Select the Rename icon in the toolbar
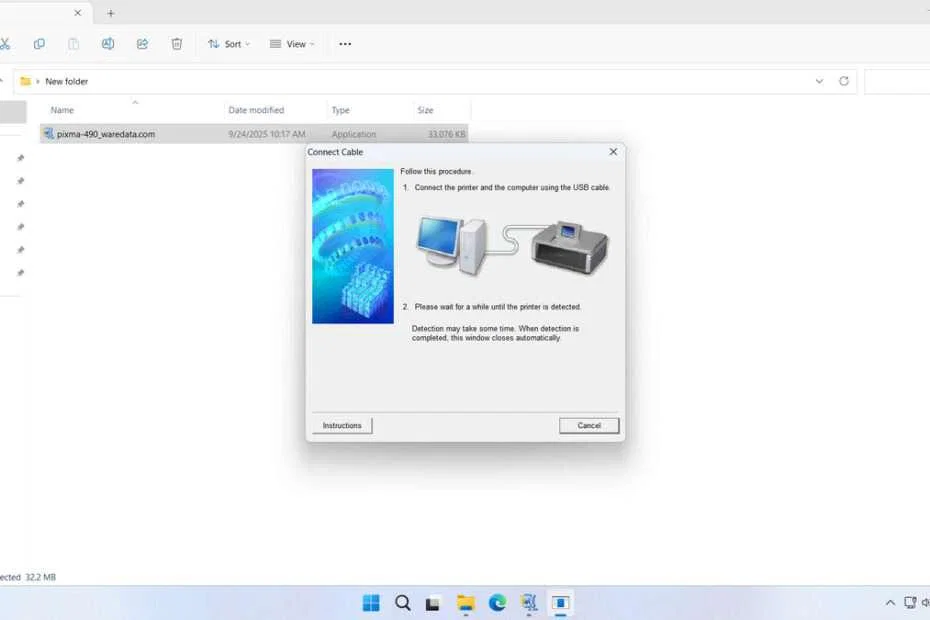The width and height of the screenshot is (930, 620). point(107,44)
